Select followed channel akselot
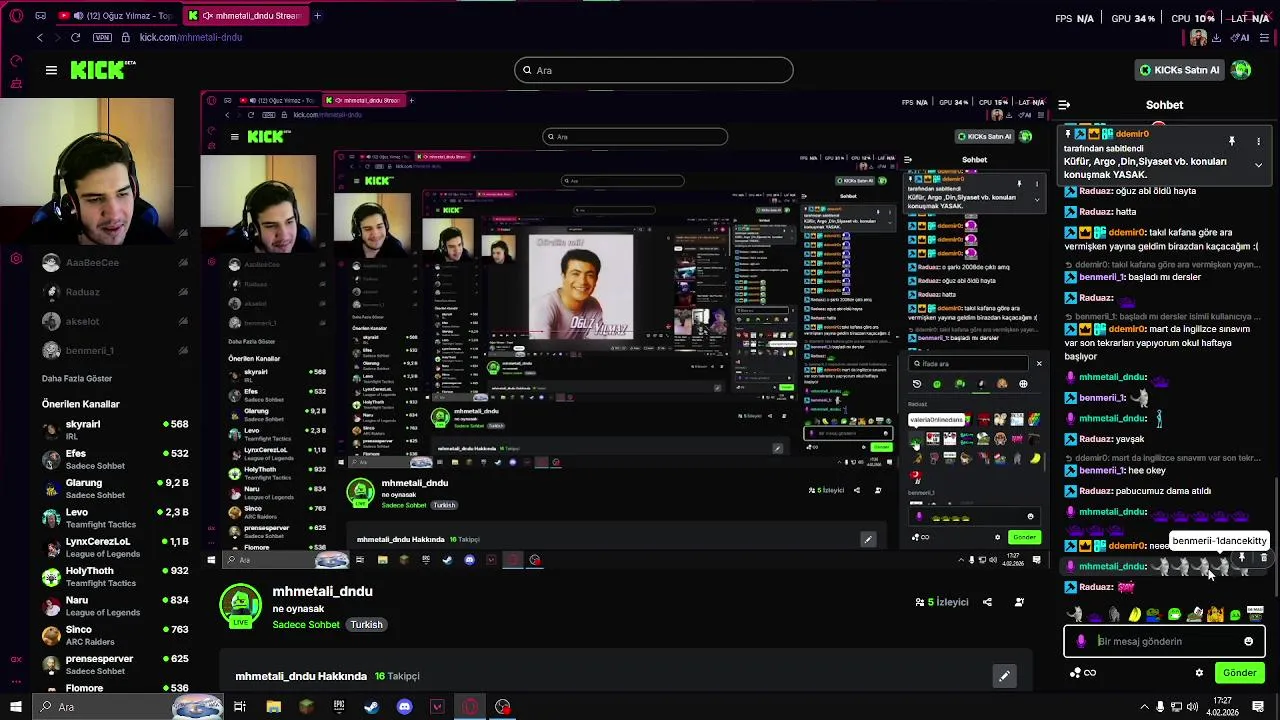 (x=115, y=321)
